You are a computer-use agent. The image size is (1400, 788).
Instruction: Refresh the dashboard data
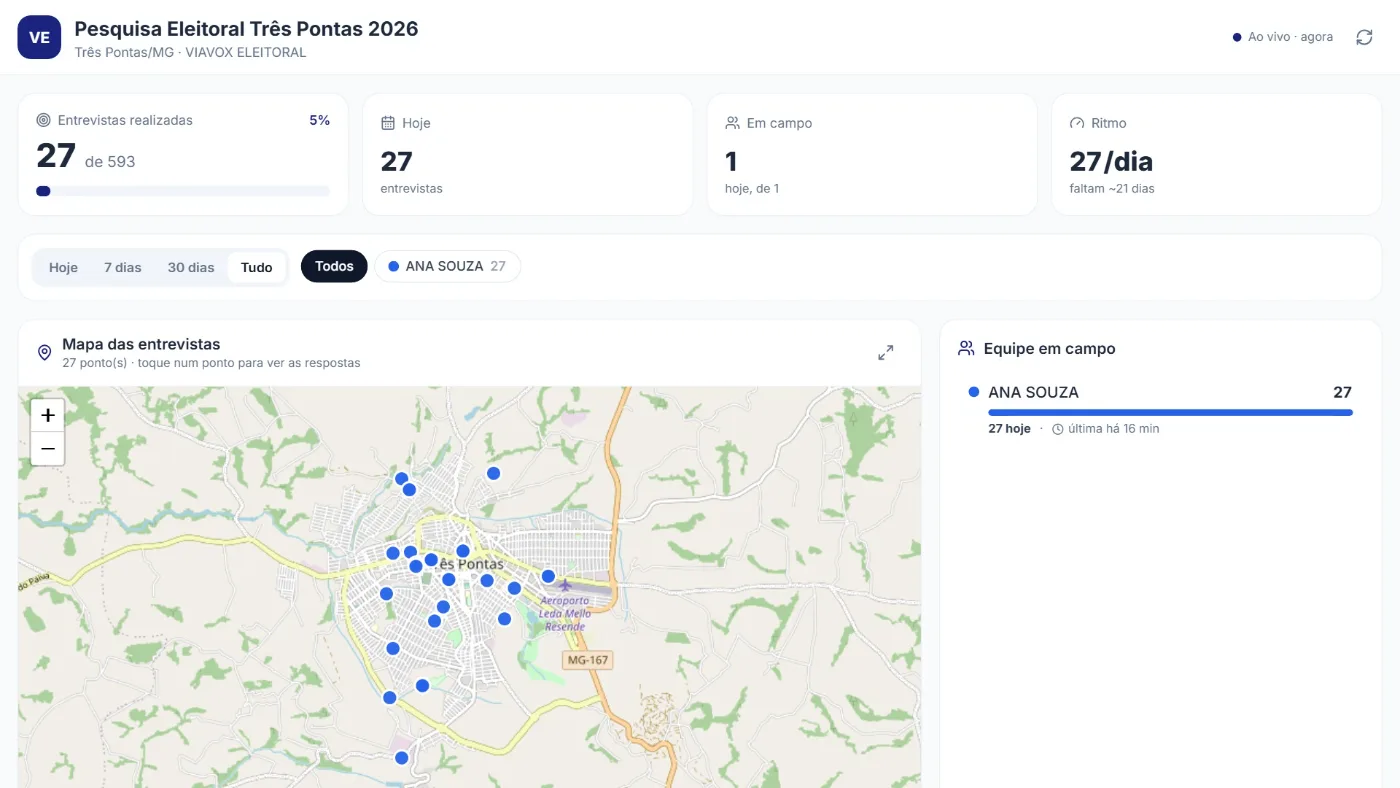(1364, 37)
